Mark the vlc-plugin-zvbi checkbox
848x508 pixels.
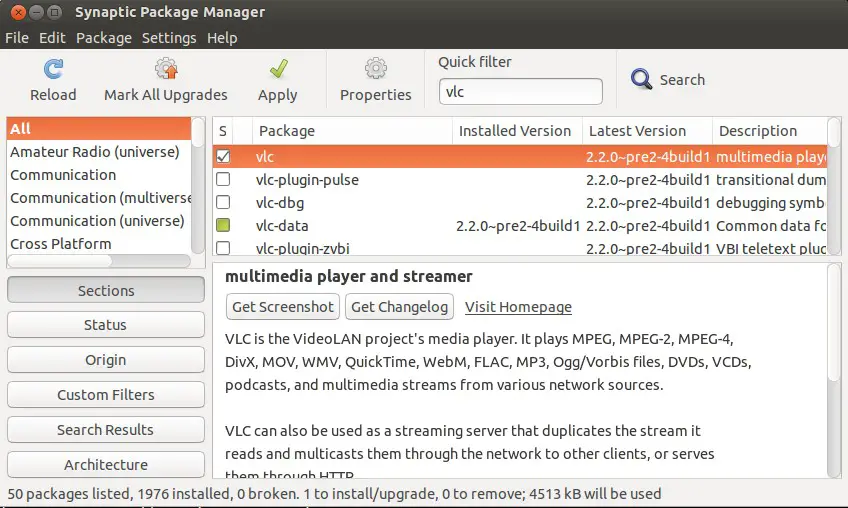(x=223, y=248)
